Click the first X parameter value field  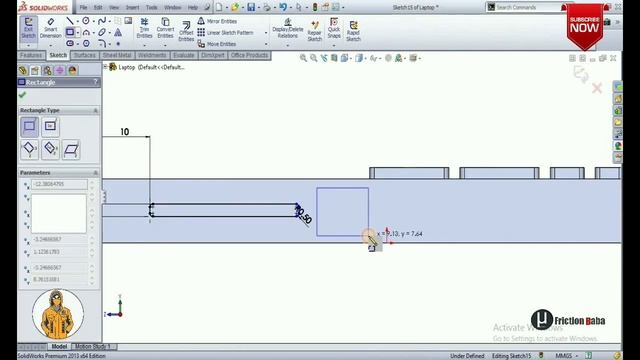coord(60,184)
